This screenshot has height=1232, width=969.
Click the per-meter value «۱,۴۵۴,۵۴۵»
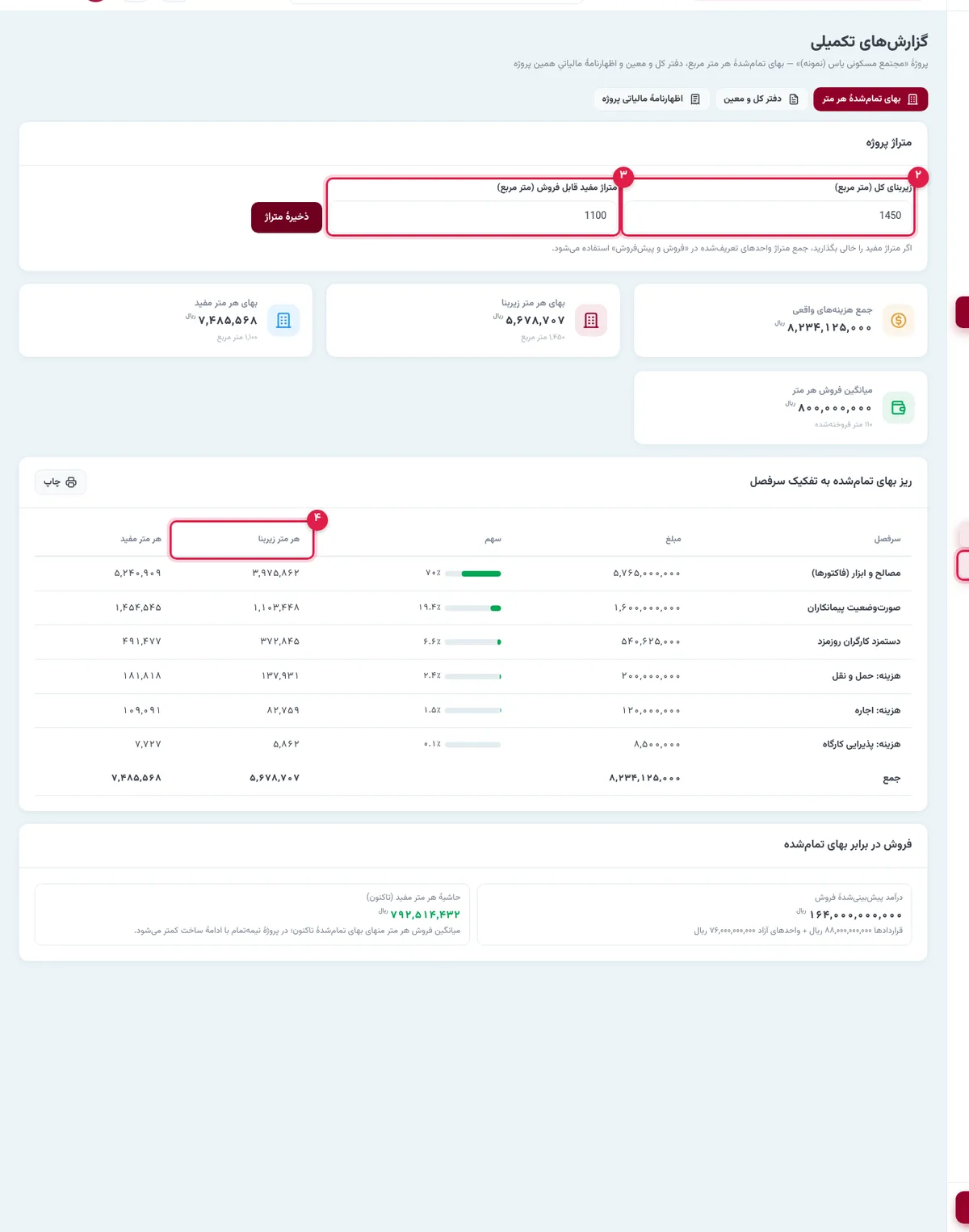[x=138, y=608]
